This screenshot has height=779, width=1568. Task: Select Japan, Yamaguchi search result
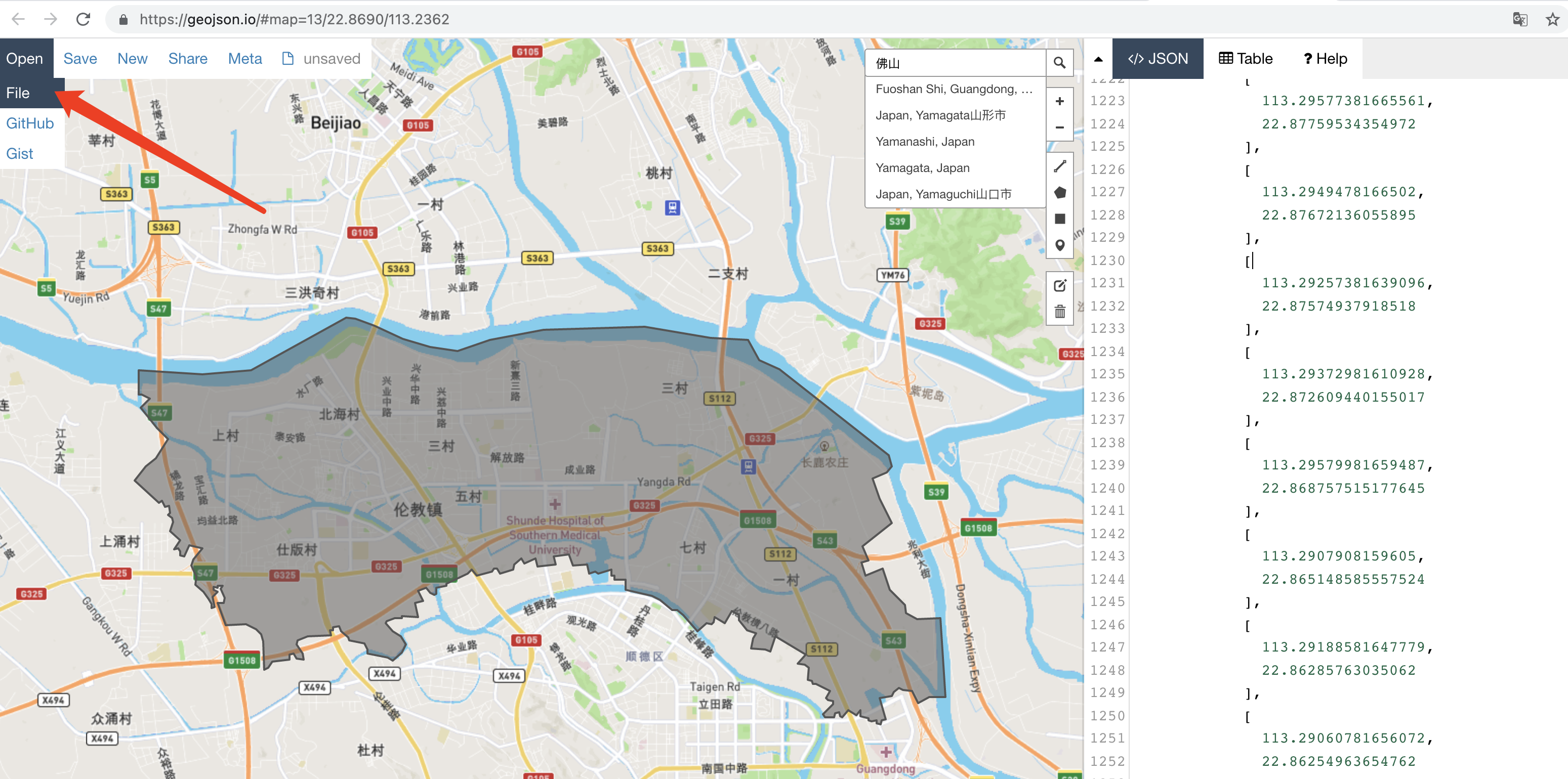click(955, 194)
